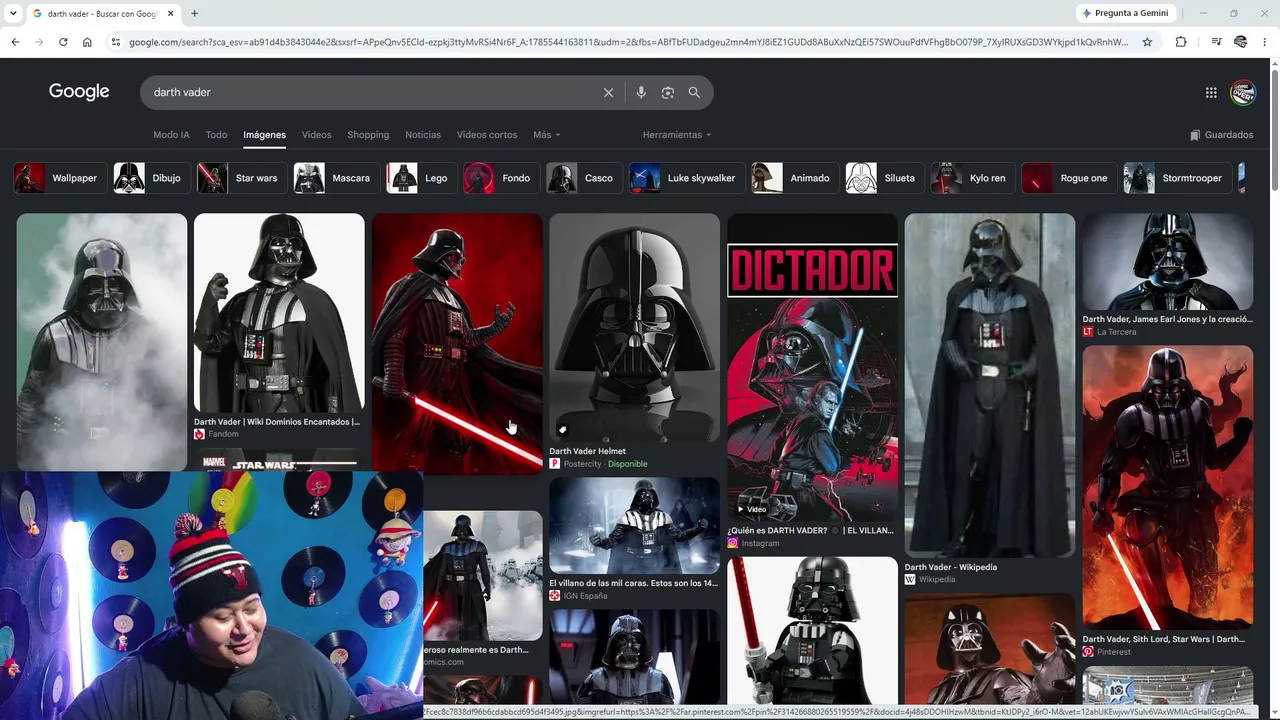Filter images by Dibujo chip
The height and width of the screenshot is (720, 1280).
coord(150,178)
